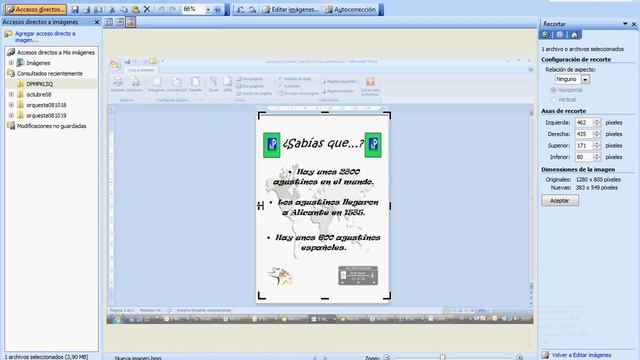Click the Izquierda crop value field
Image resolution: width=640 pixels, height=360 pixels.
[584, 122]
